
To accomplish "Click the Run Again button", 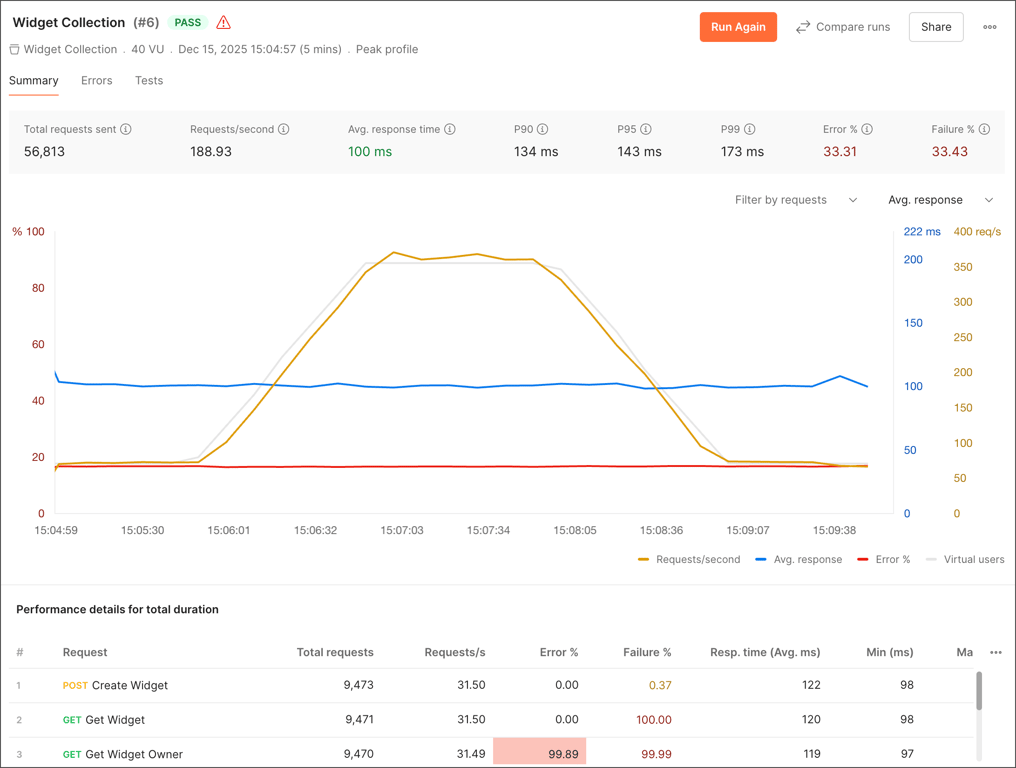I will point(738,27).
